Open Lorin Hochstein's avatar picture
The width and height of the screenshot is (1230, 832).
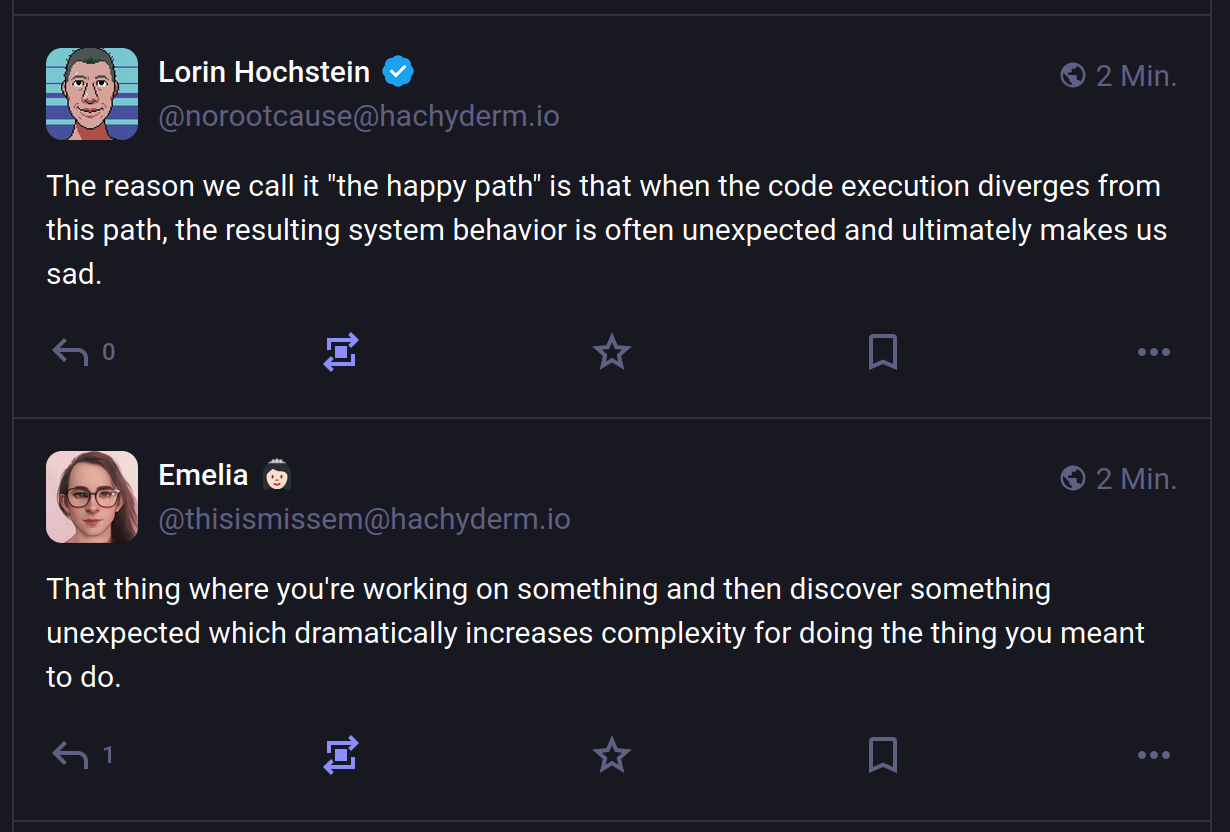pos(92,94)
